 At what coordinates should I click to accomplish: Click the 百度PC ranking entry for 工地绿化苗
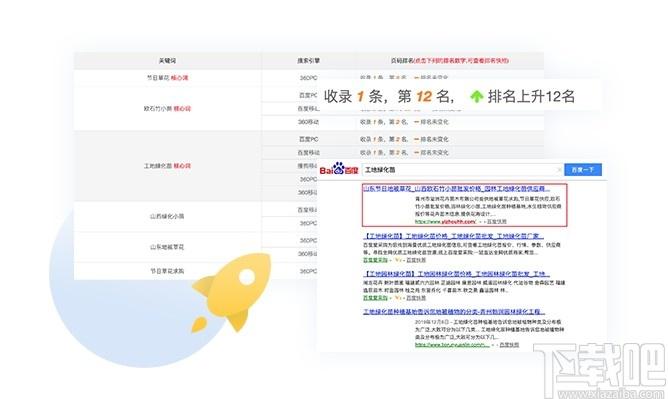pyautogui.click(x=403, y=139)
